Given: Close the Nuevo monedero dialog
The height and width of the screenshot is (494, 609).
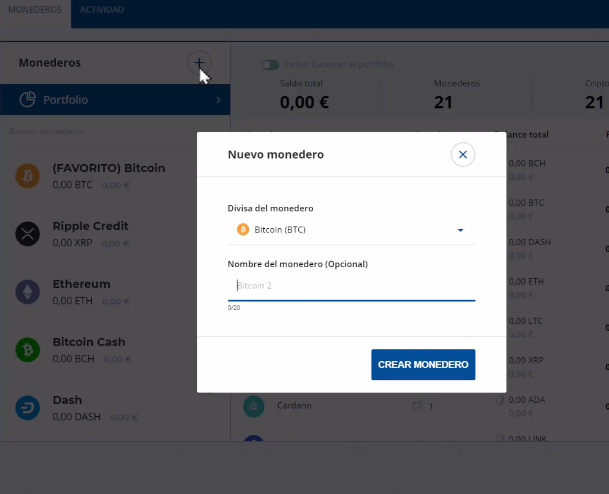Looking at the screenshot, I should coord(462,154).
